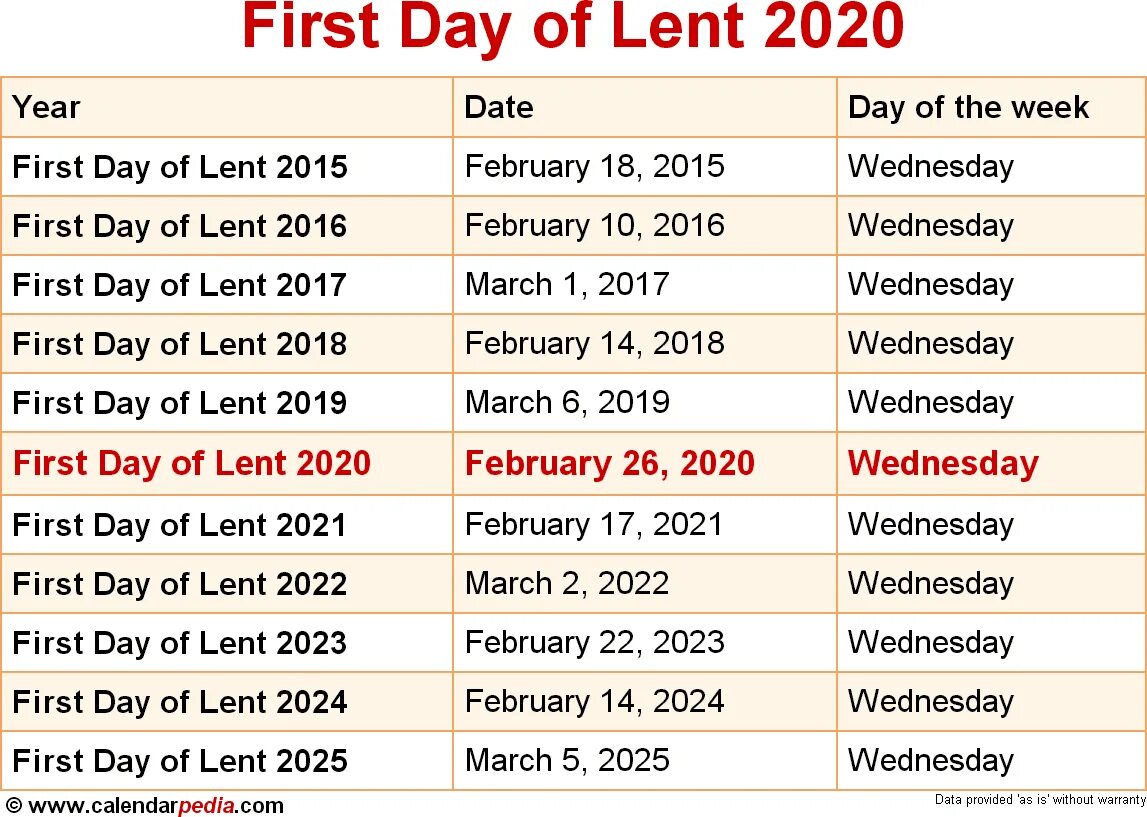The height and width of the screenshot is (817, 1147).
Task: Select the "February 10, 2016" date cell
Action: (x=594, y=225)
